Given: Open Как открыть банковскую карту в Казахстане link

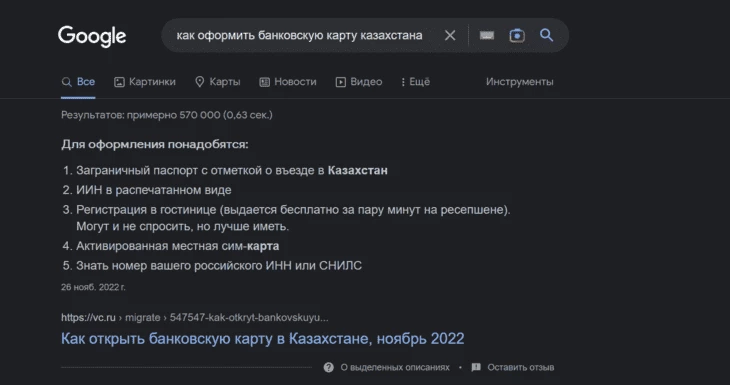Looking at the screenshot, I should (x=263, y=338).
